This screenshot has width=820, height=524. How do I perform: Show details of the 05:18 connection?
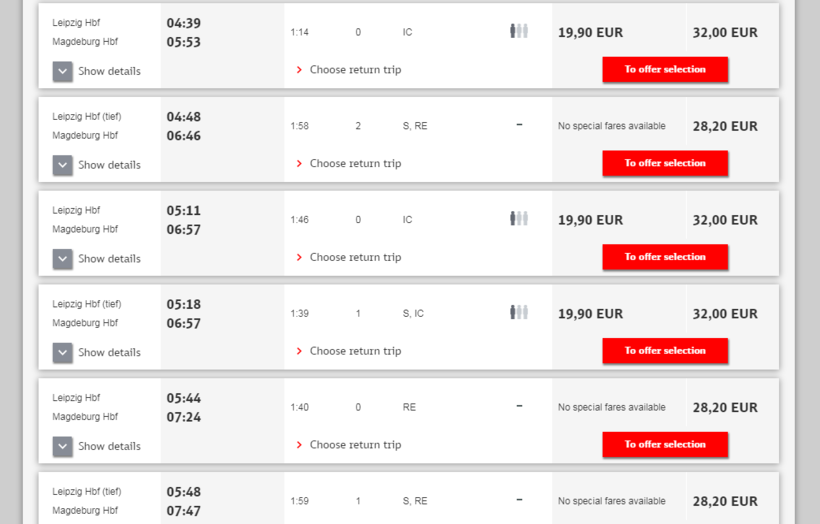(x=63, y=352)
